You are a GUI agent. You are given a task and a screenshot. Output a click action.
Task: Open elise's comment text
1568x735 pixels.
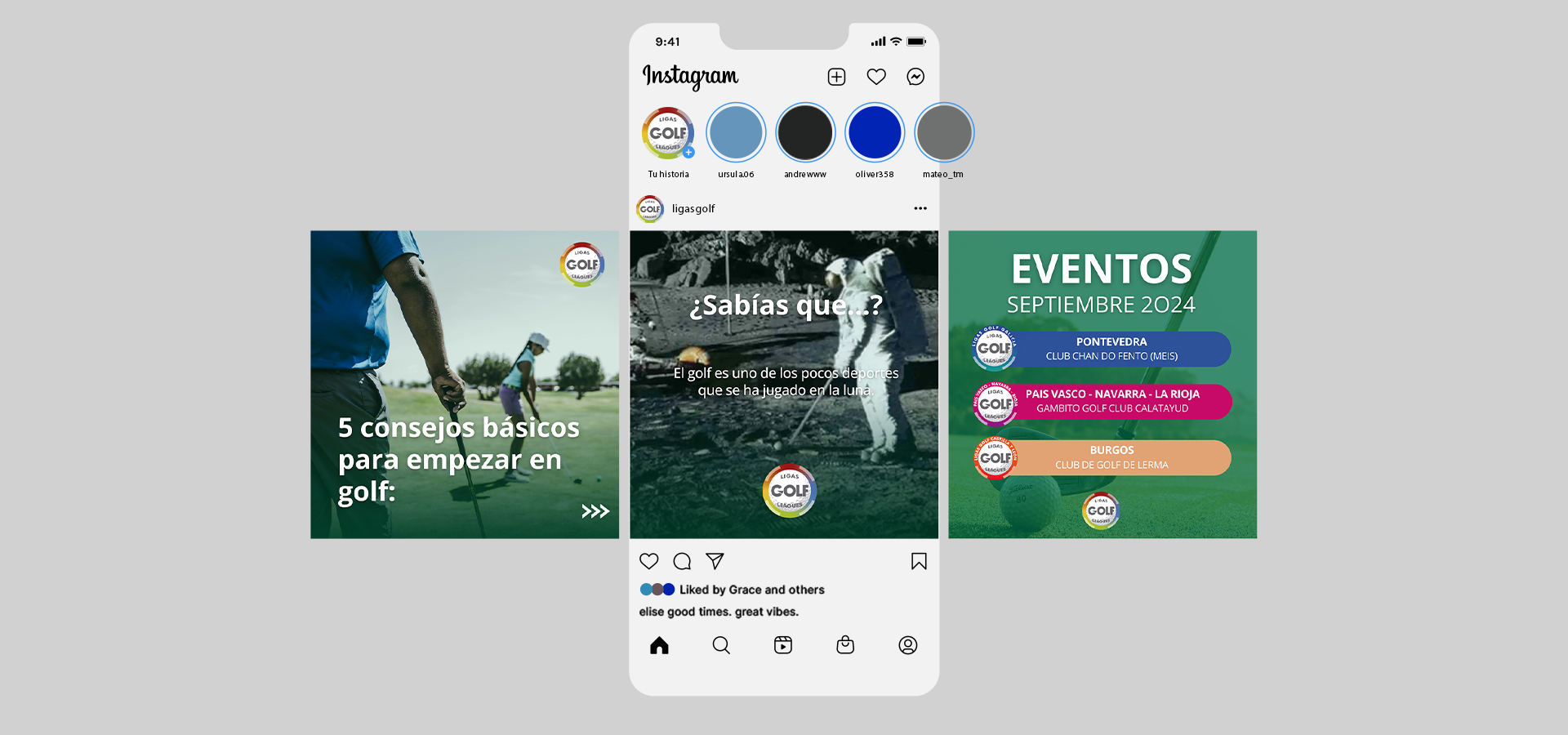click(719, 612)
